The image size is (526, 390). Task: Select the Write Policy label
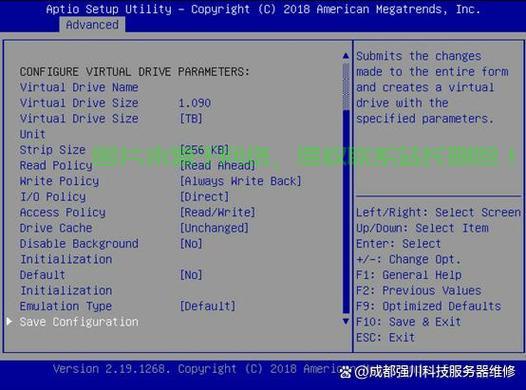point(59,181)
